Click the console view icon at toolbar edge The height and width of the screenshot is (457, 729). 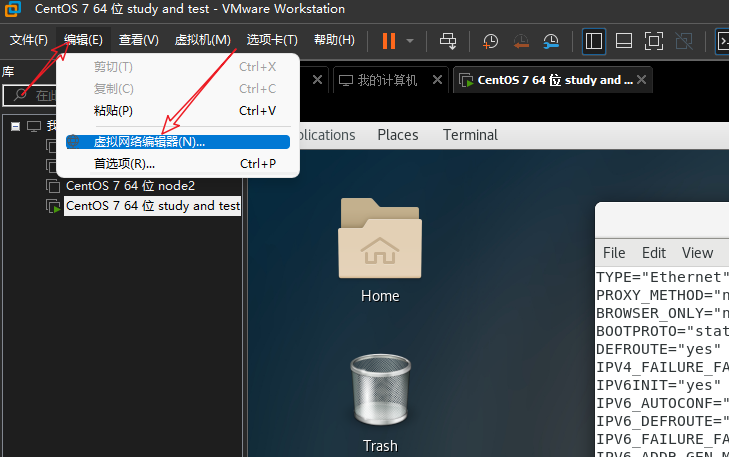click(722, 41)
